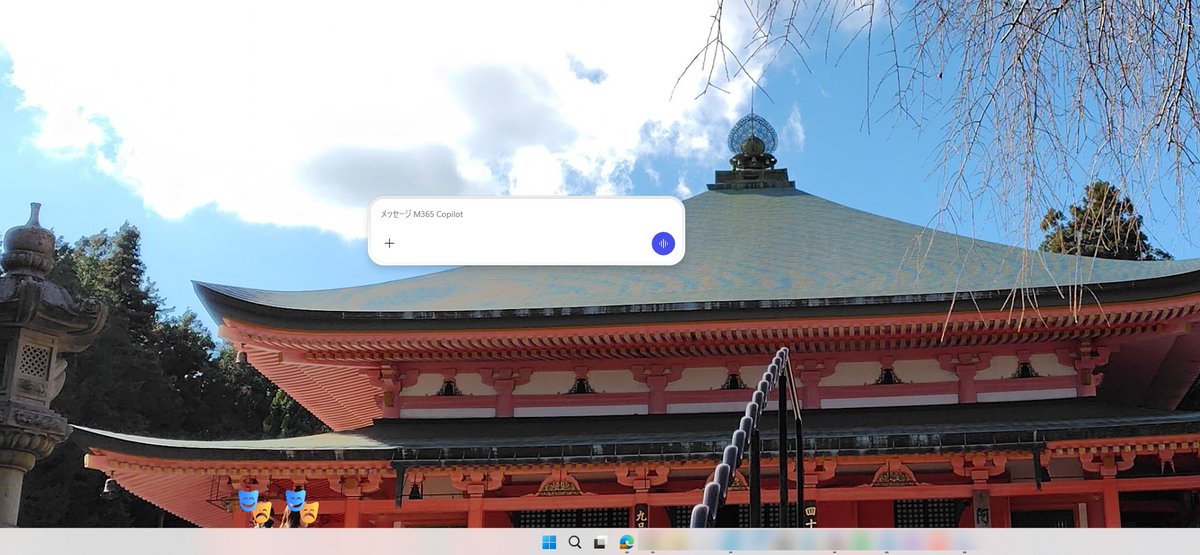
Task: Open taskbar Search magnifier
Action: click(x=575, y=542)
